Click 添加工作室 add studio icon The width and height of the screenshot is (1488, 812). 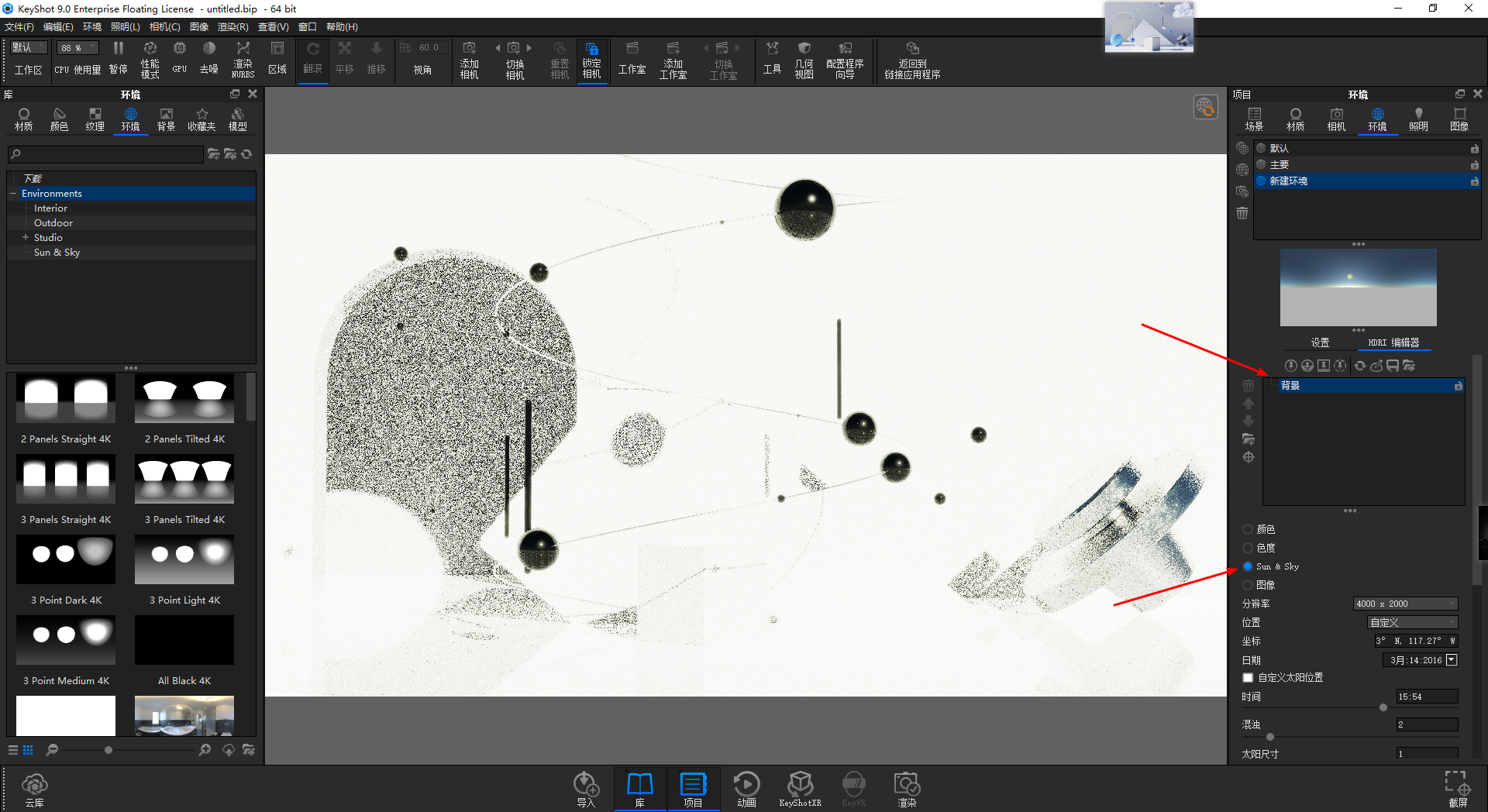click(673, 59)
